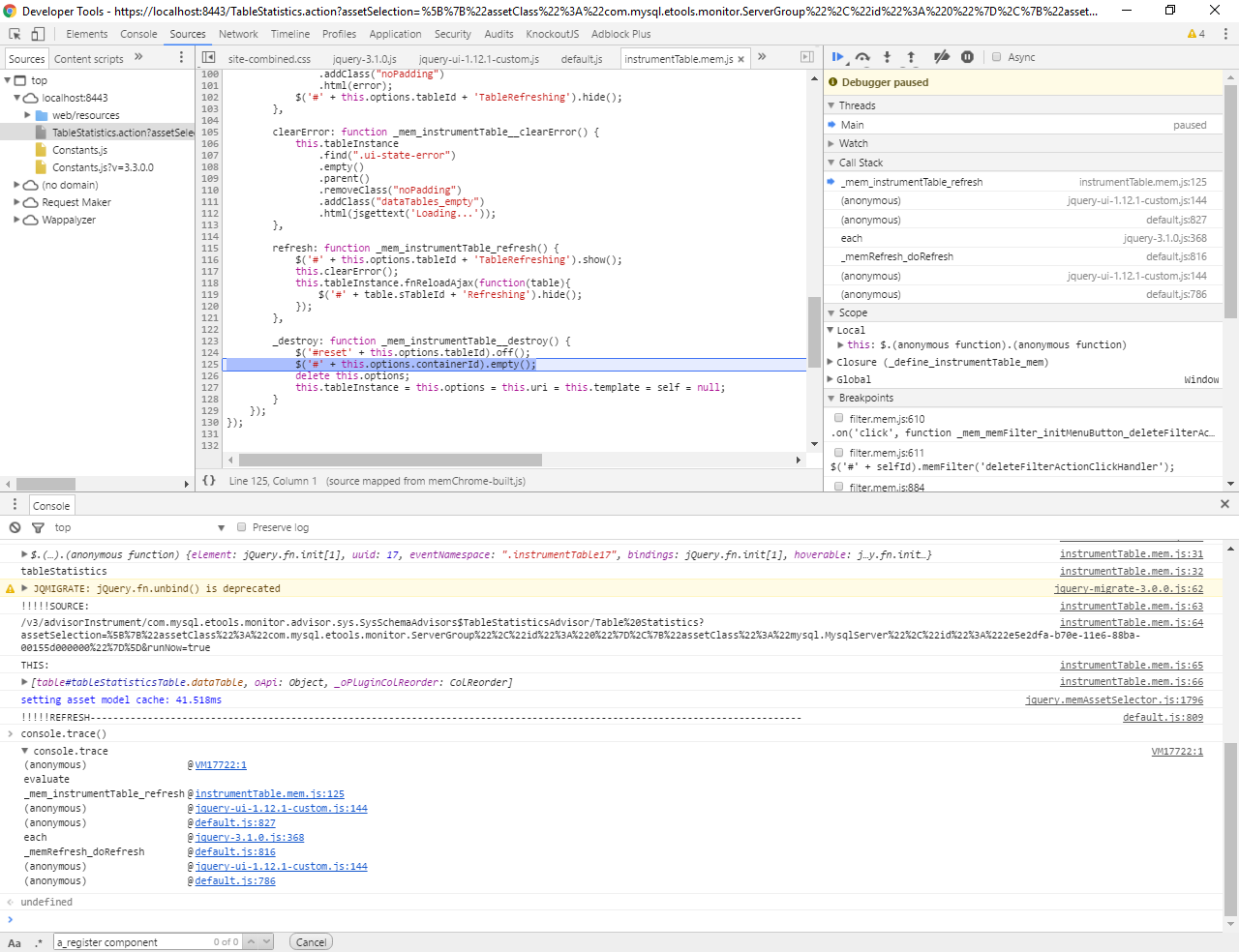Open the default.js source tab
This screenshot has width=1239, height=952.
point(582,59)
